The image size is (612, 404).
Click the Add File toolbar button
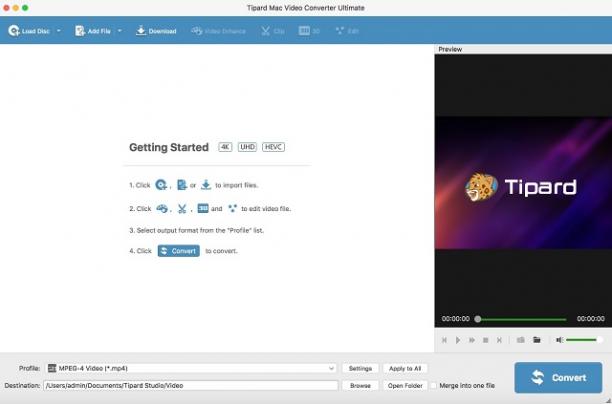[x=93, y=31]
